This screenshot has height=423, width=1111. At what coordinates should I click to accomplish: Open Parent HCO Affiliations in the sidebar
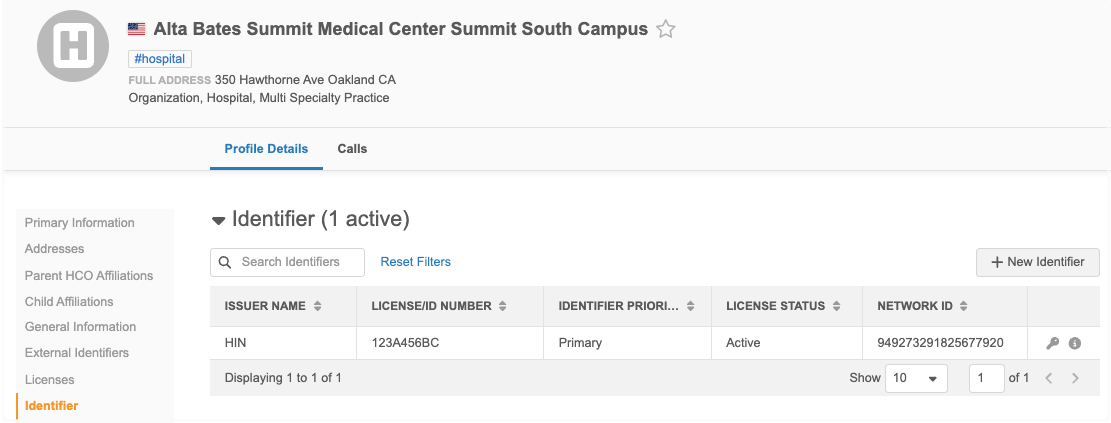[89, 276]
